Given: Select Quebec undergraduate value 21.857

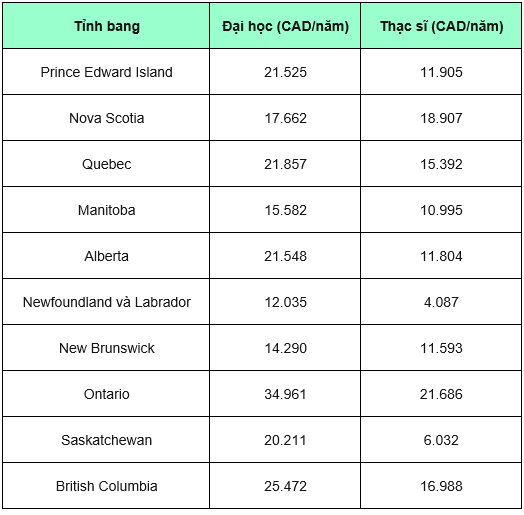Looking at the screenshot, I should [x=285, y=164].
